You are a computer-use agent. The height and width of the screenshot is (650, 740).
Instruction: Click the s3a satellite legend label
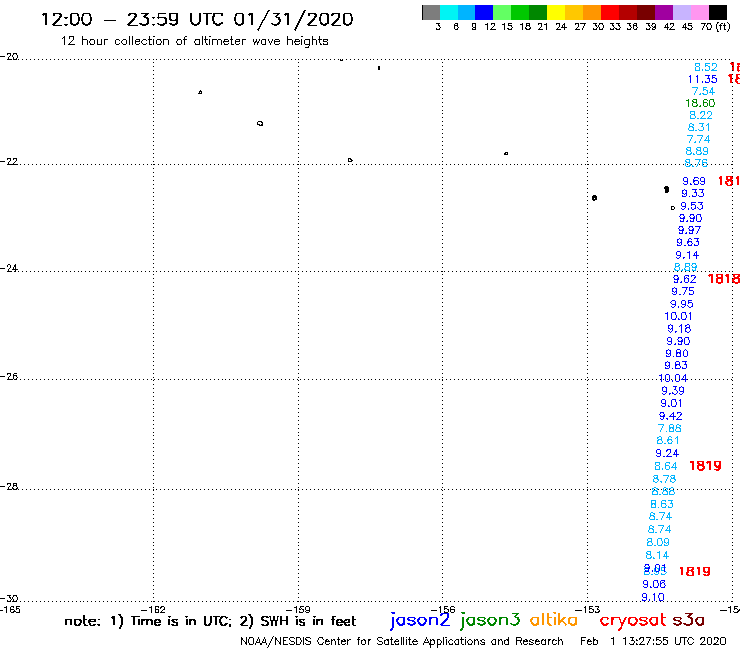tap(688, 620)
